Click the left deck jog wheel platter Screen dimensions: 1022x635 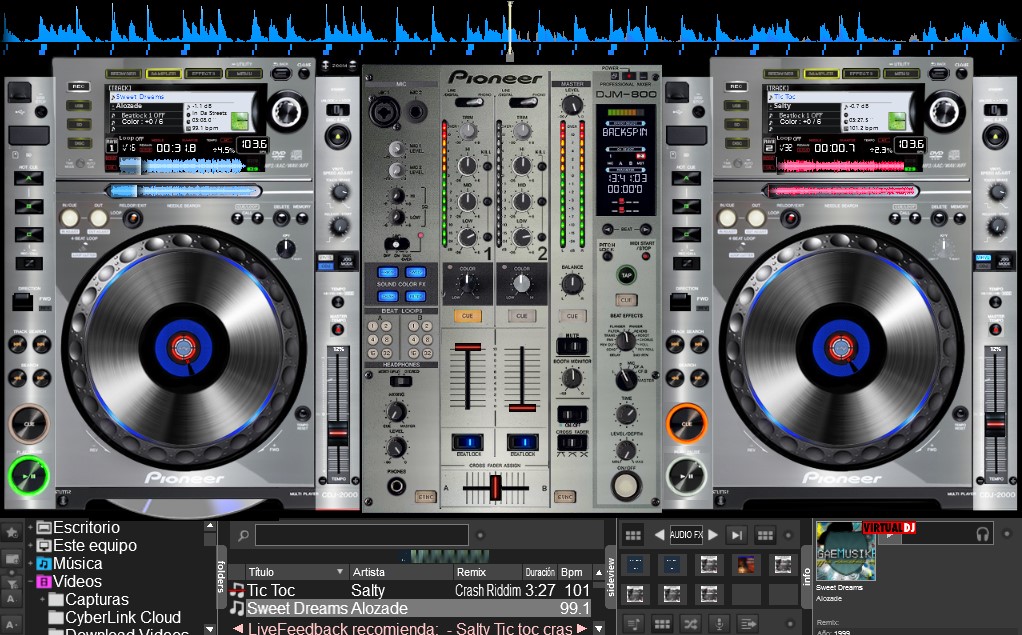tap(184, 347)
